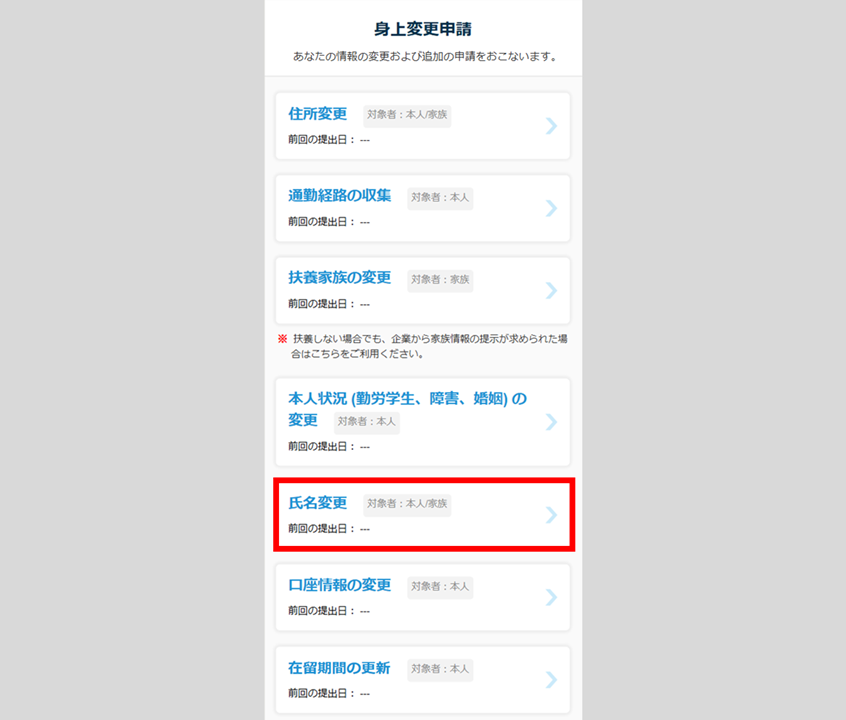Click chevron arrow on 口座情報の変更 card
846x720 pixels.
551,597
